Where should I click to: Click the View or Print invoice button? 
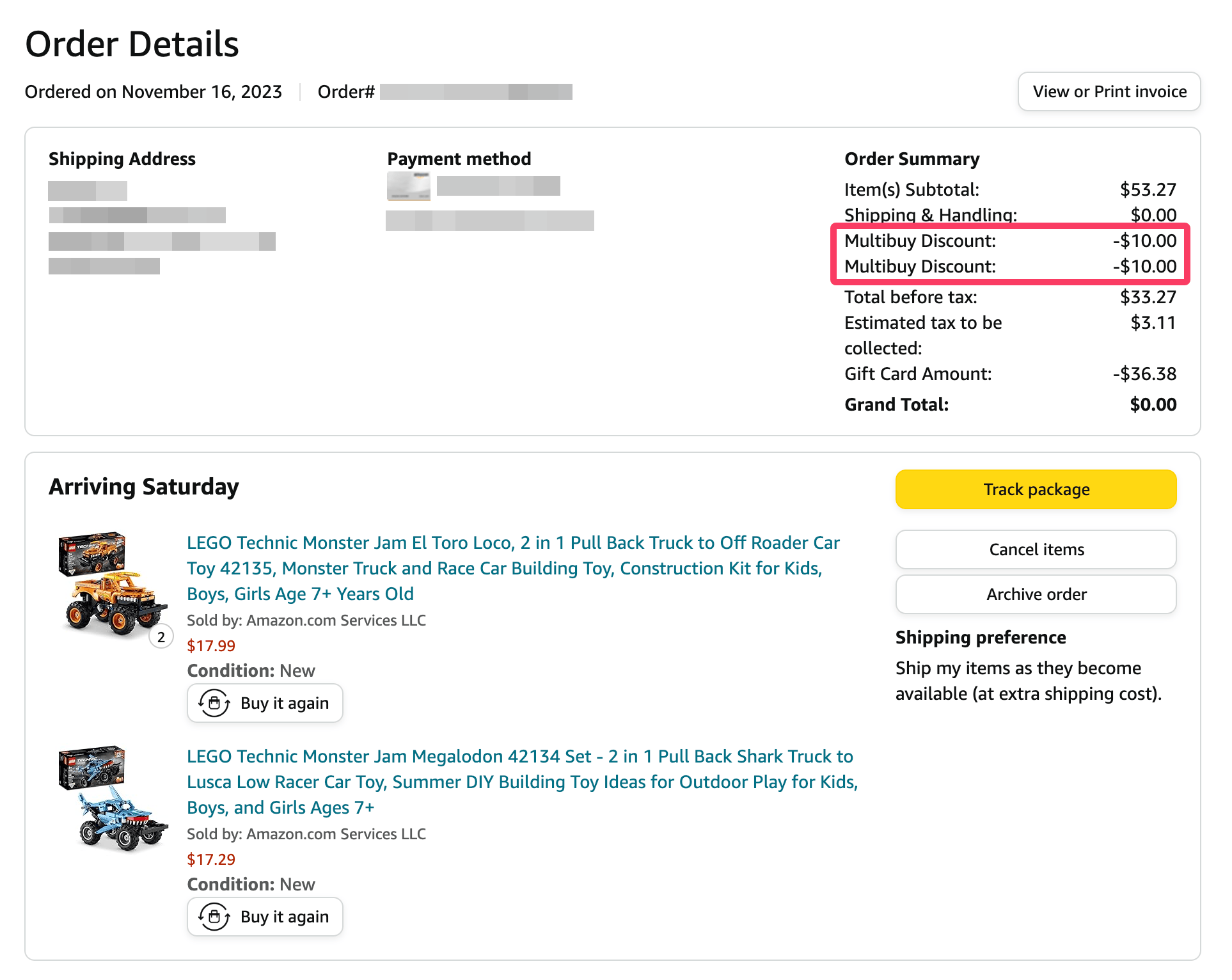(x=1109, y=91)
